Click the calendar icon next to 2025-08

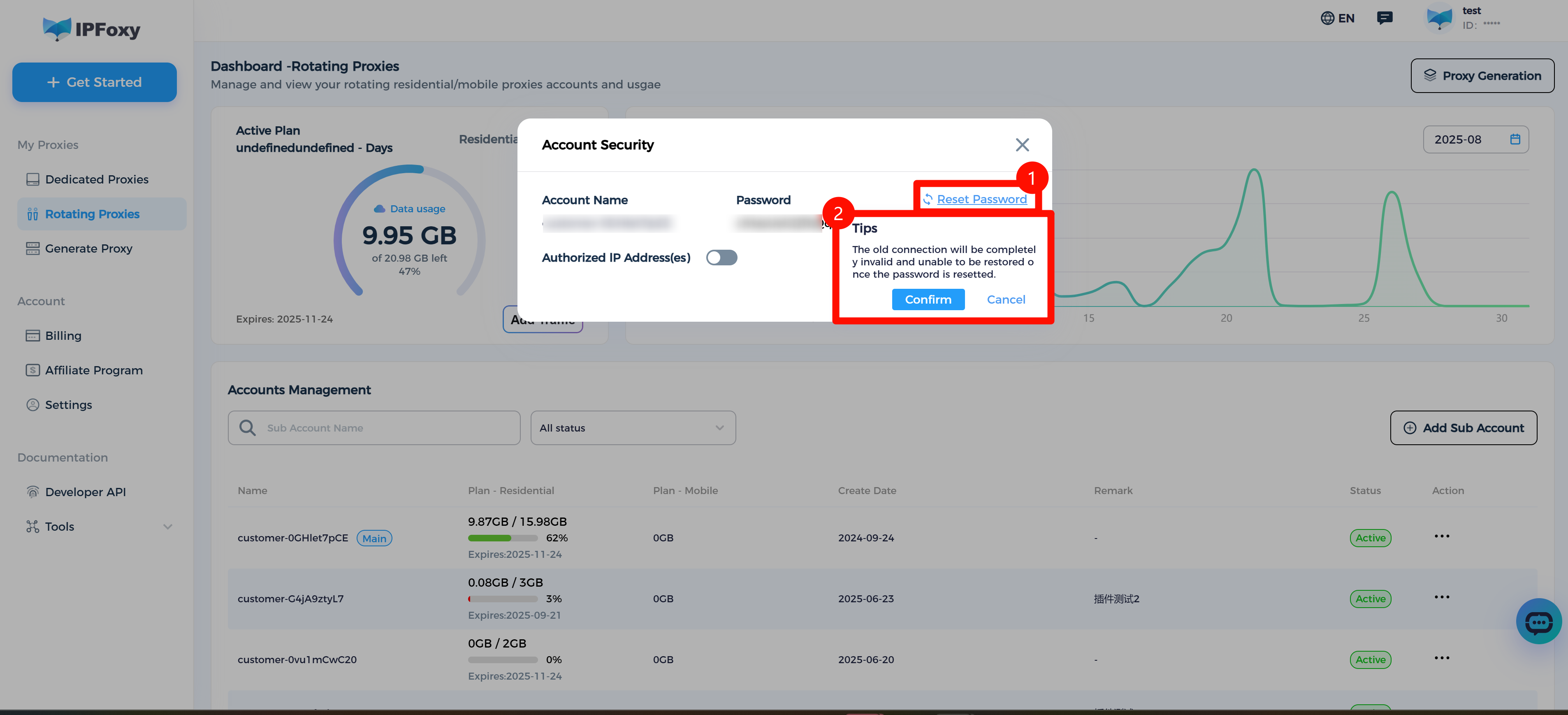pos(1515,139)
